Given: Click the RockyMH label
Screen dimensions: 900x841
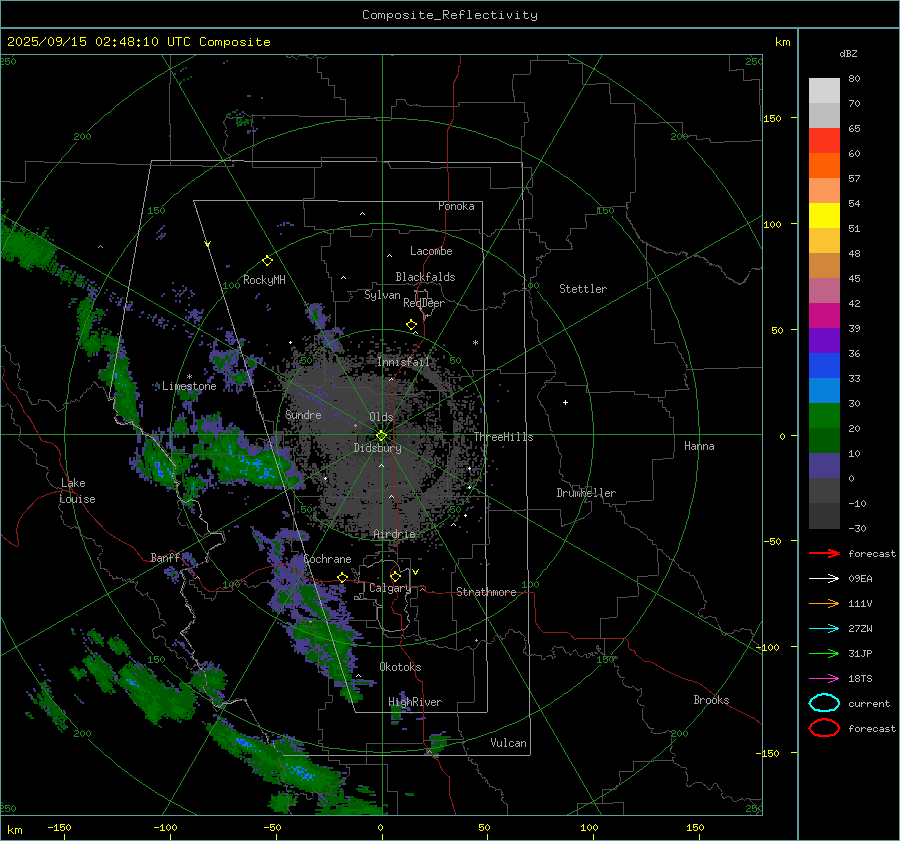Looking at the screenshot, I should [x=264, y=280].
